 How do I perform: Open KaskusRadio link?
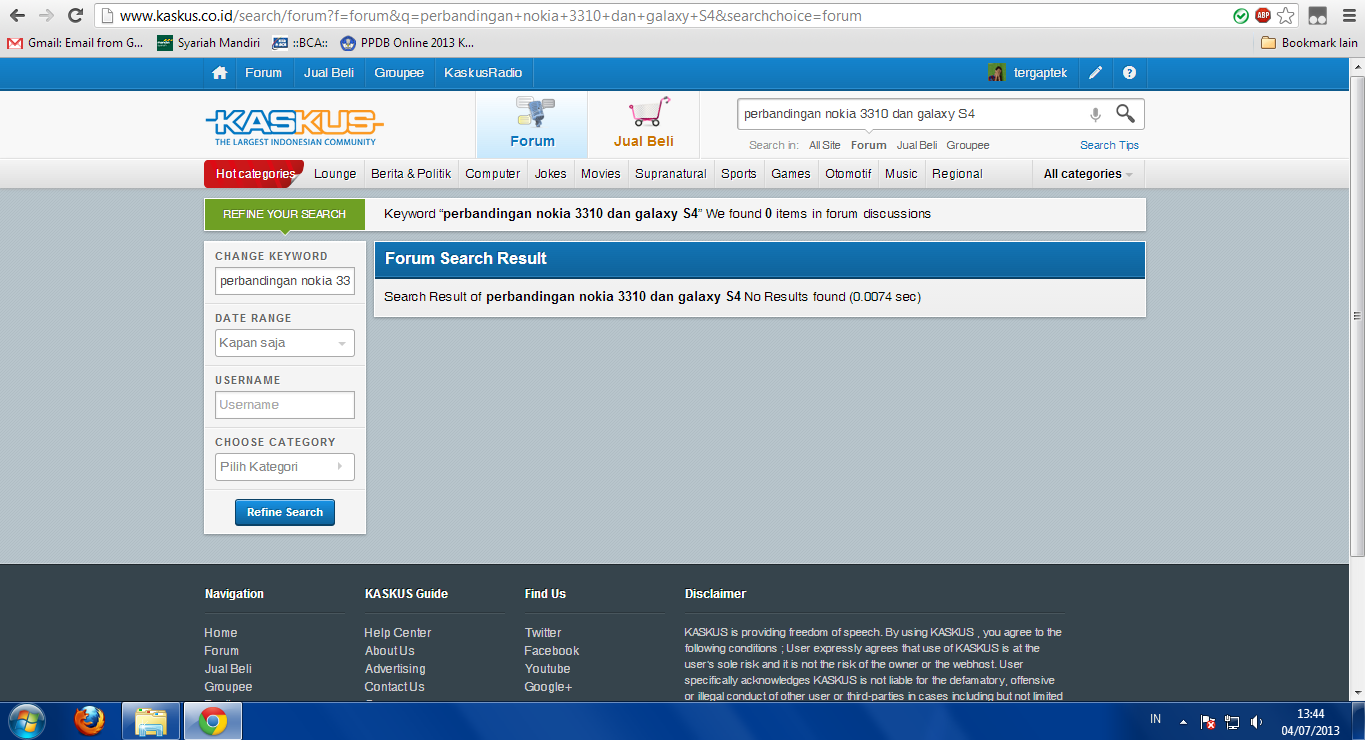tap(484, 73)
